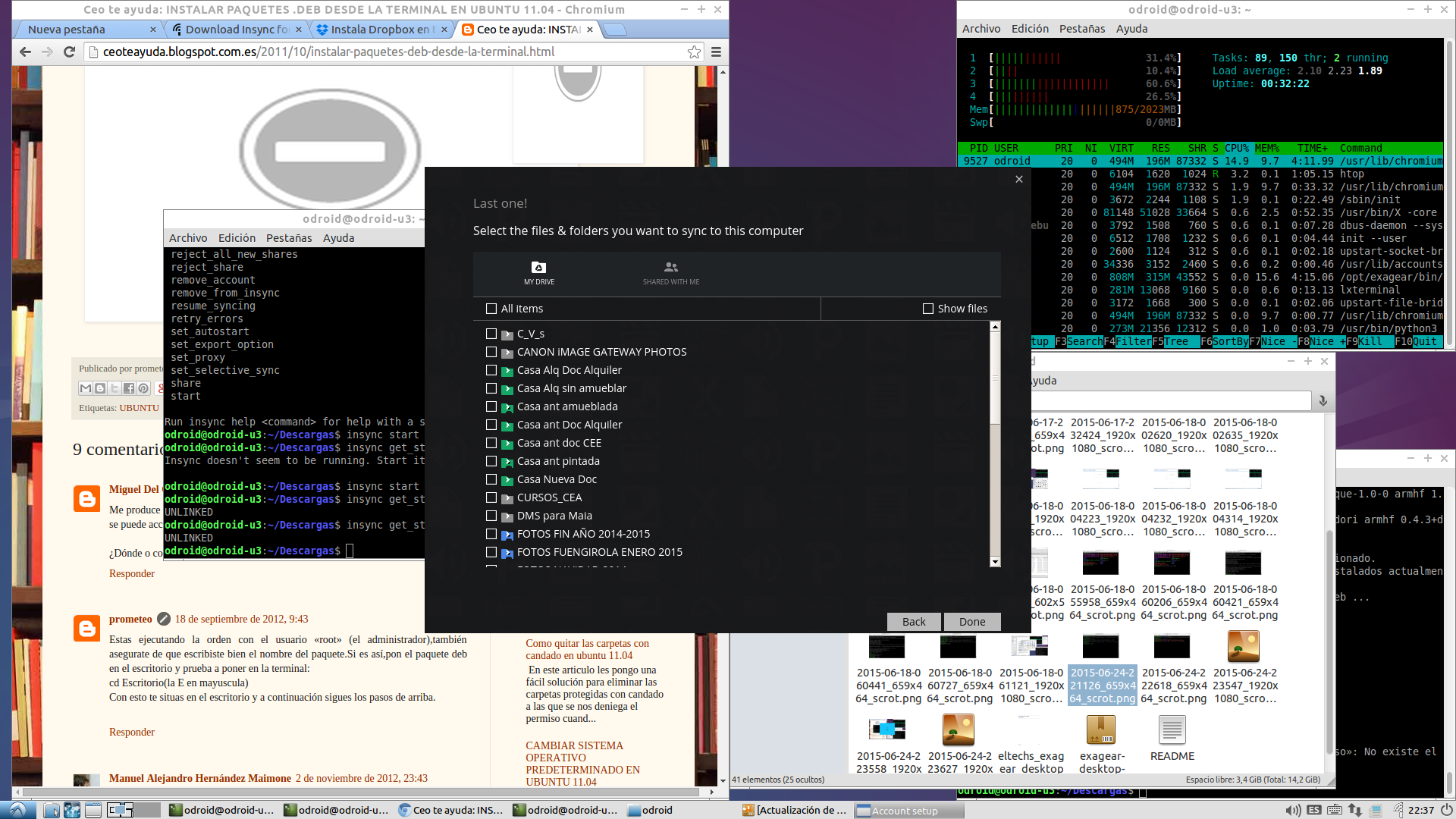Click the folder list scrollbar down arrow
The height and width of the screenshot is (819, 1456).
pyautogui.click(x=995, y=562)
